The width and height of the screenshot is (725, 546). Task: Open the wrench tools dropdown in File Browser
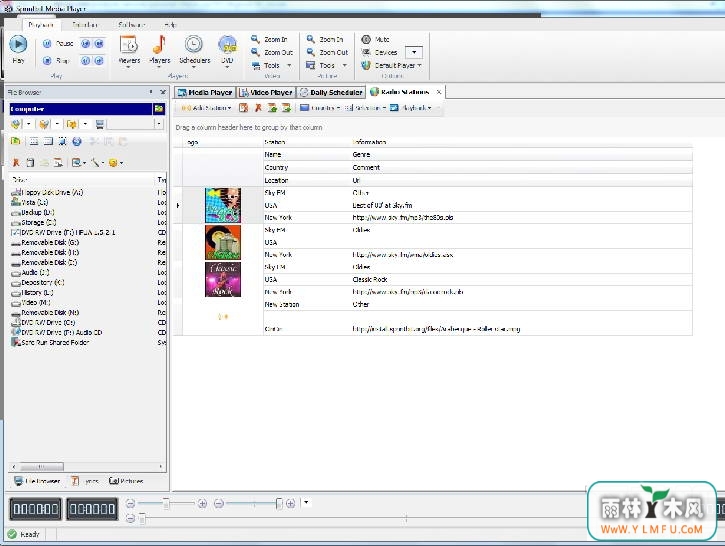[97, 163]
